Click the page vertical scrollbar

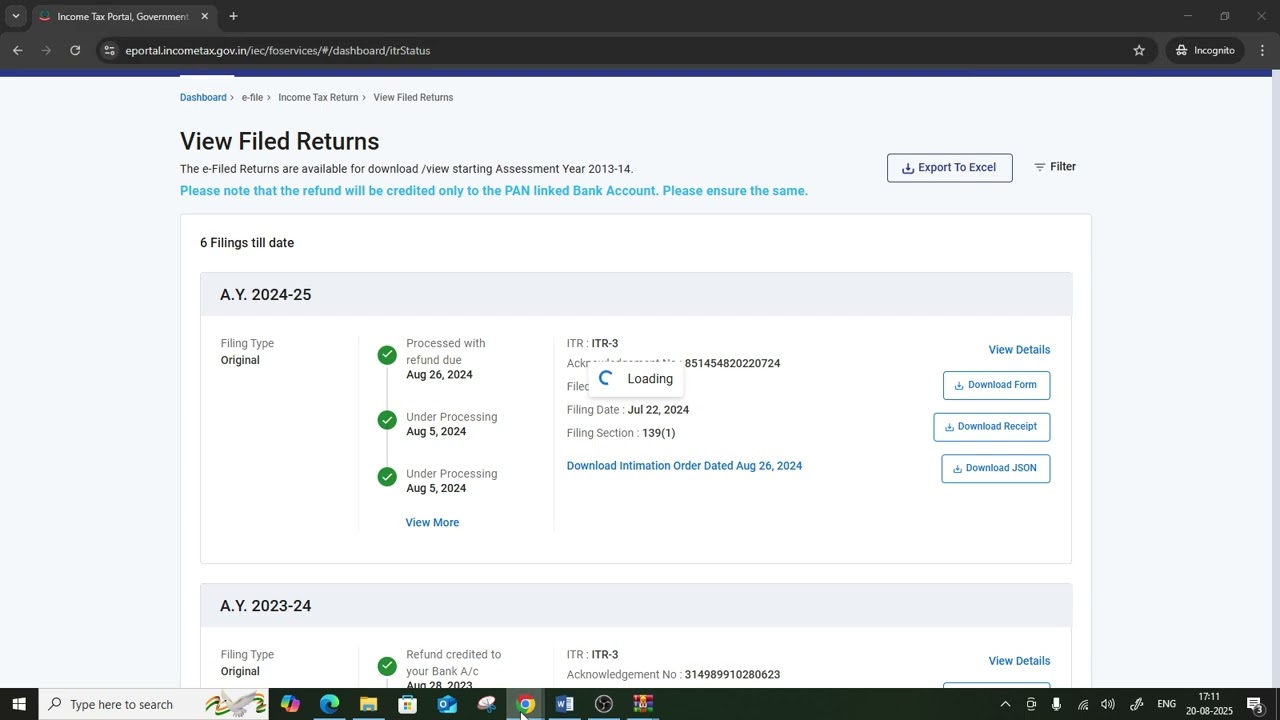1275,380
